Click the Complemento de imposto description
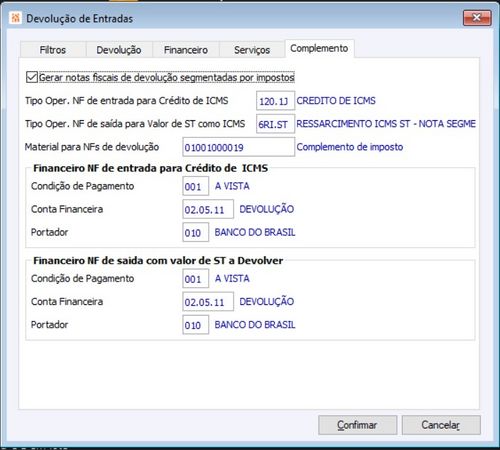This screenshot has width=500, height=450. click(350, 147)
